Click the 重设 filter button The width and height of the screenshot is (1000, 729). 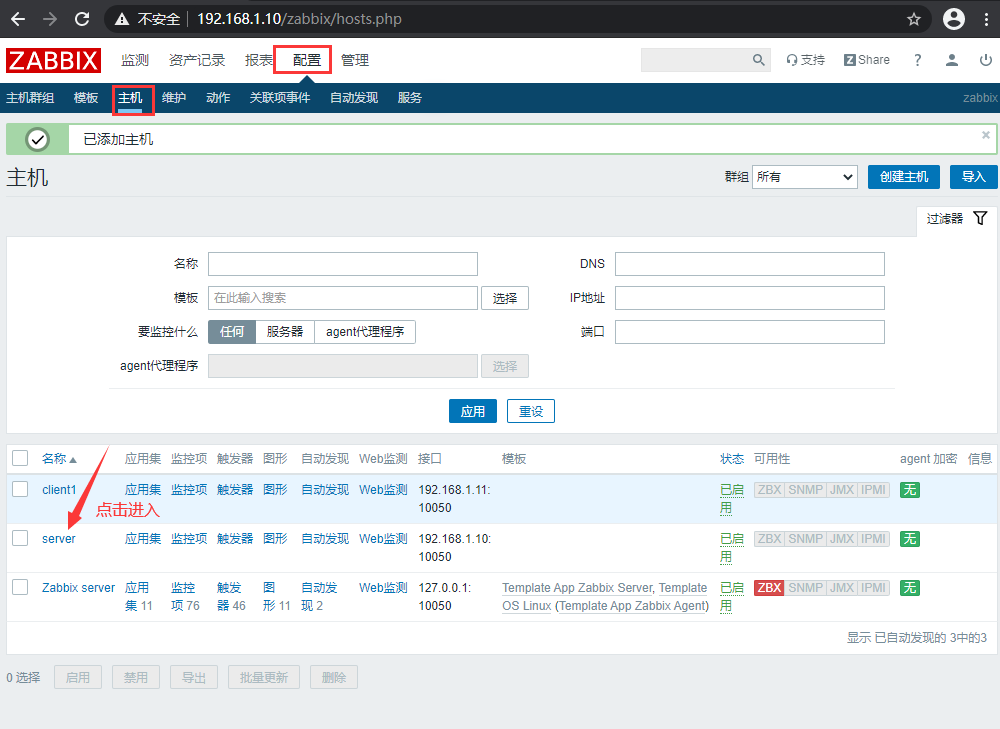pos(531,411)
